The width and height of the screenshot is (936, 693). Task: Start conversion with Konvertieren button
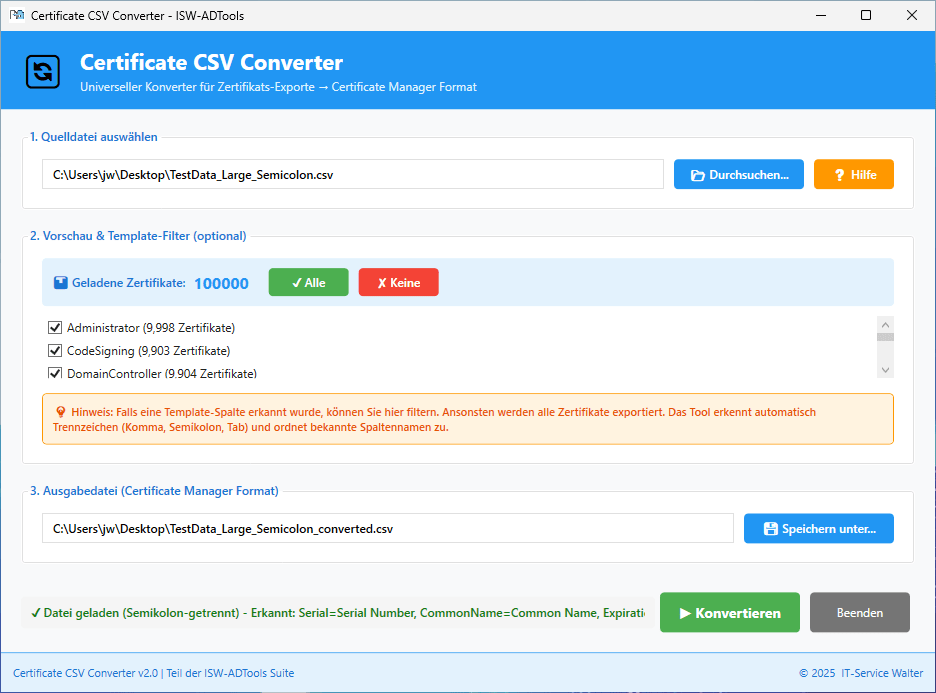click(x=729, y=613)
